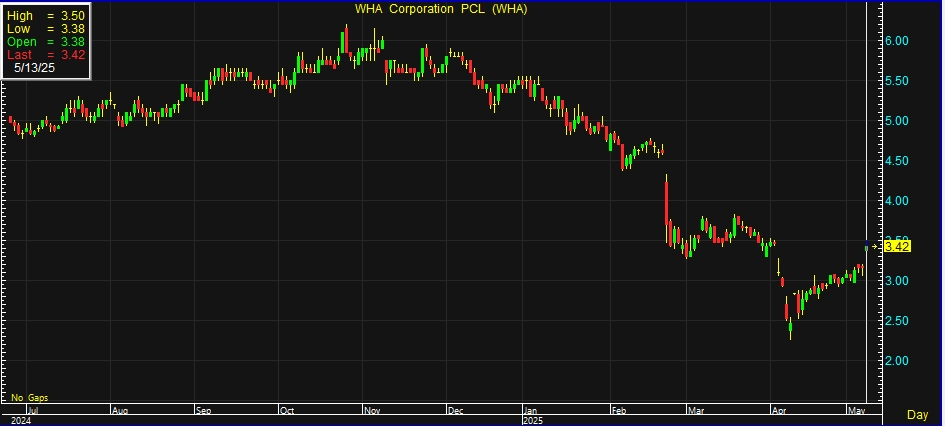Click the Sep label on the time axis
This screenshot has width=945, height=426.
tap(204, 411)
